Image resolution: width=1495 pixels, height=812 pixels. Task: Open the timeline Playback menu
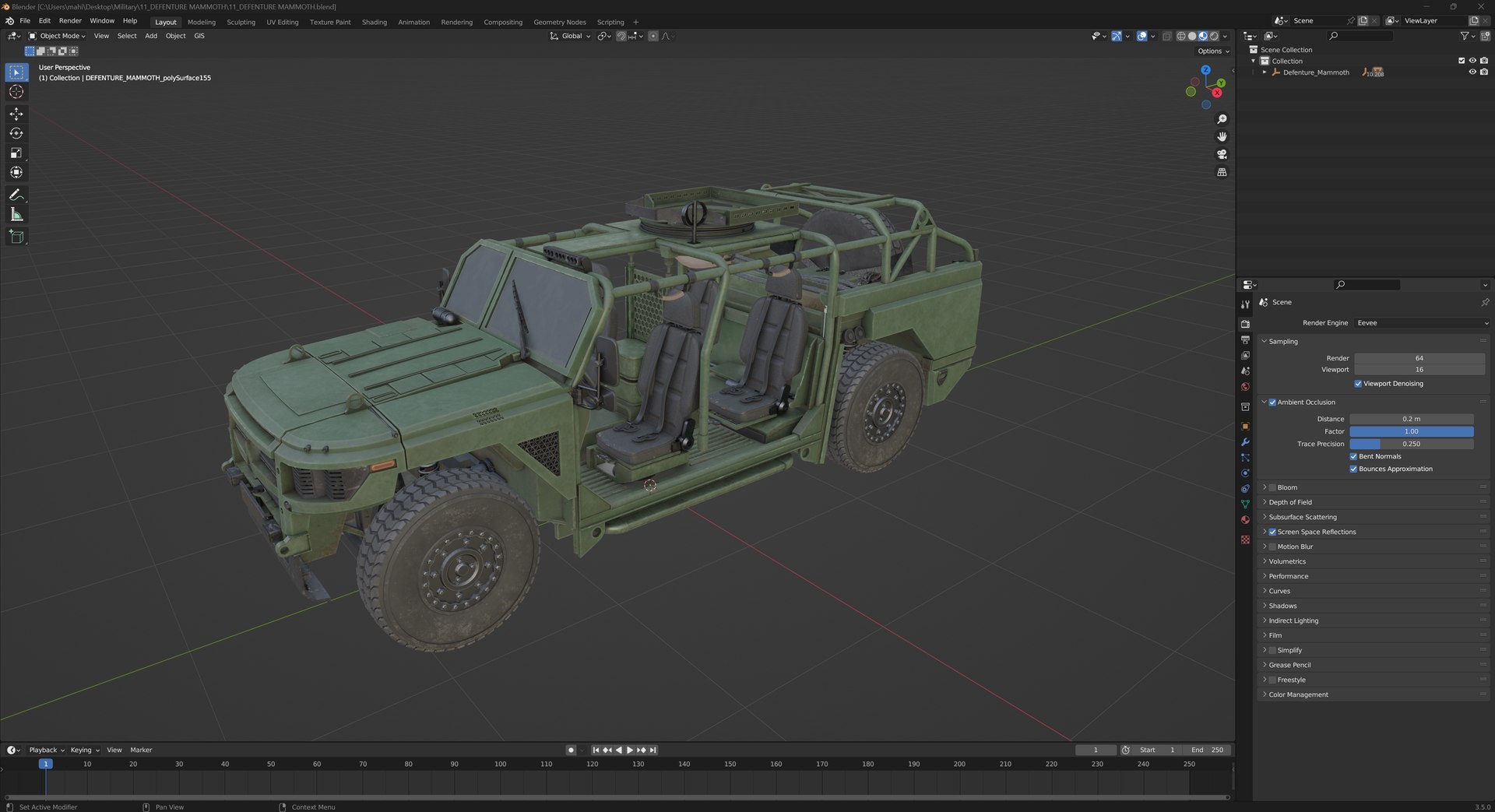(46, 750)
